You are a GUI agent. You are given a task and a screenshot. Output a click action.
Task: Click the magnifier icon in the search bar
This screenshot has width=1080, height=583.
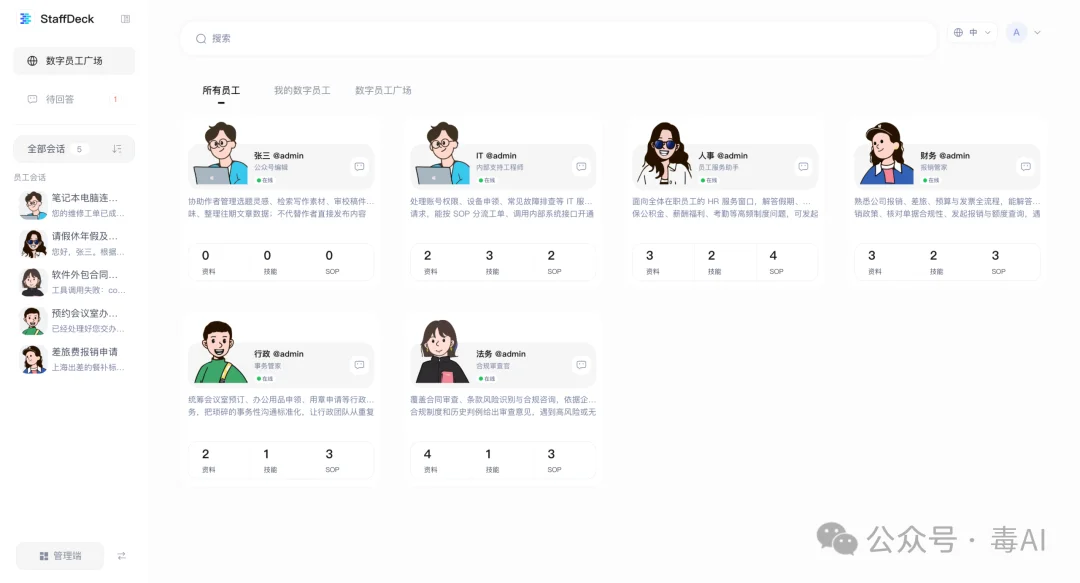coord(201,39)
